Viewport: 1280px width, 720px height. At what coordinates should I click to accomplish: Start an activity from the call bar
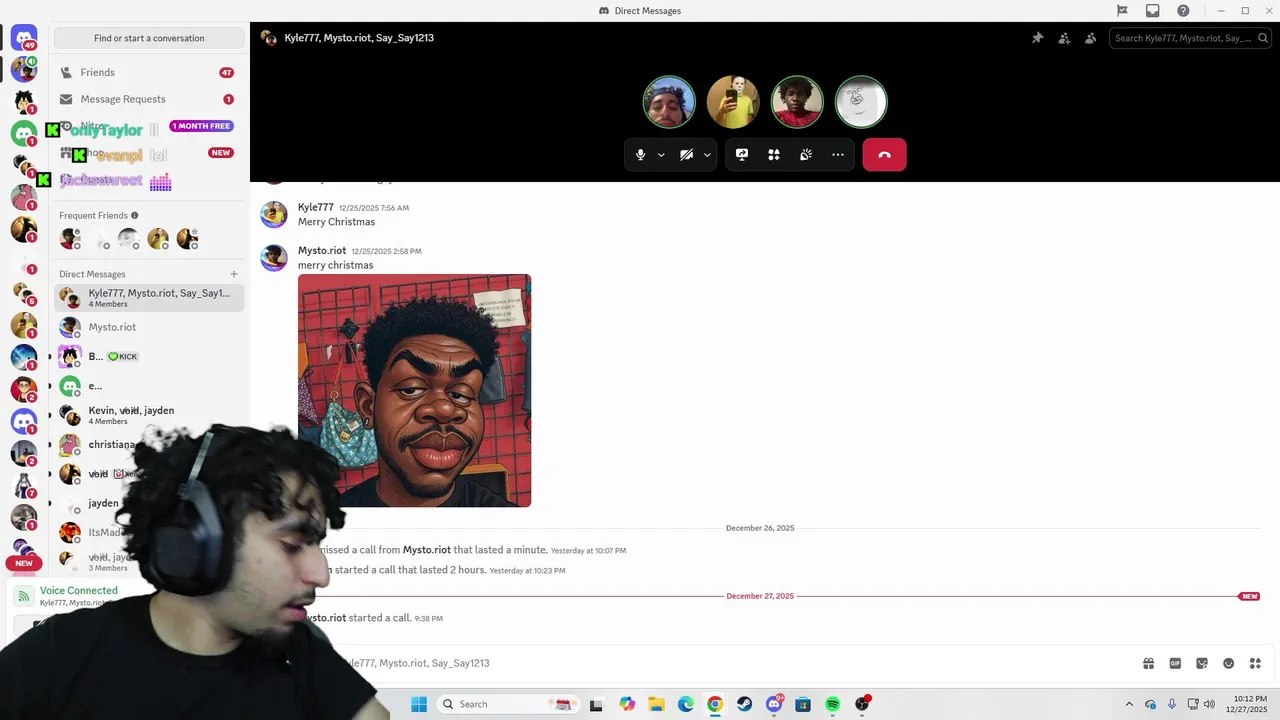click(774, 155)
